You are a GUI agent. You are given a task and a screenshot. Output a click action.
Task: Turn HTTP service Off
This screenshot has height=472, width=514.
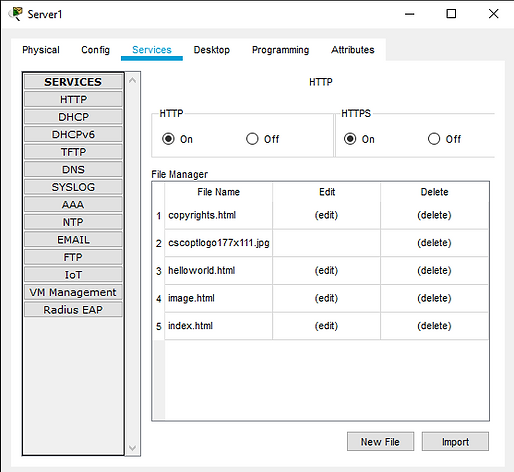pyautogui.click(x=252, y=139)
